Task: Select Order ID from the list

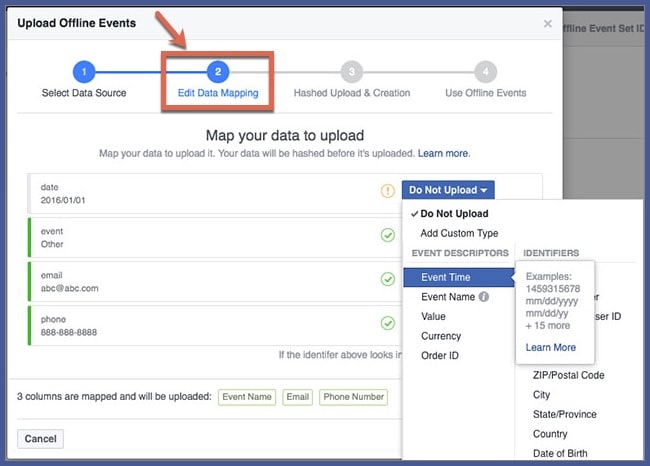Action: tap(440, 355)
